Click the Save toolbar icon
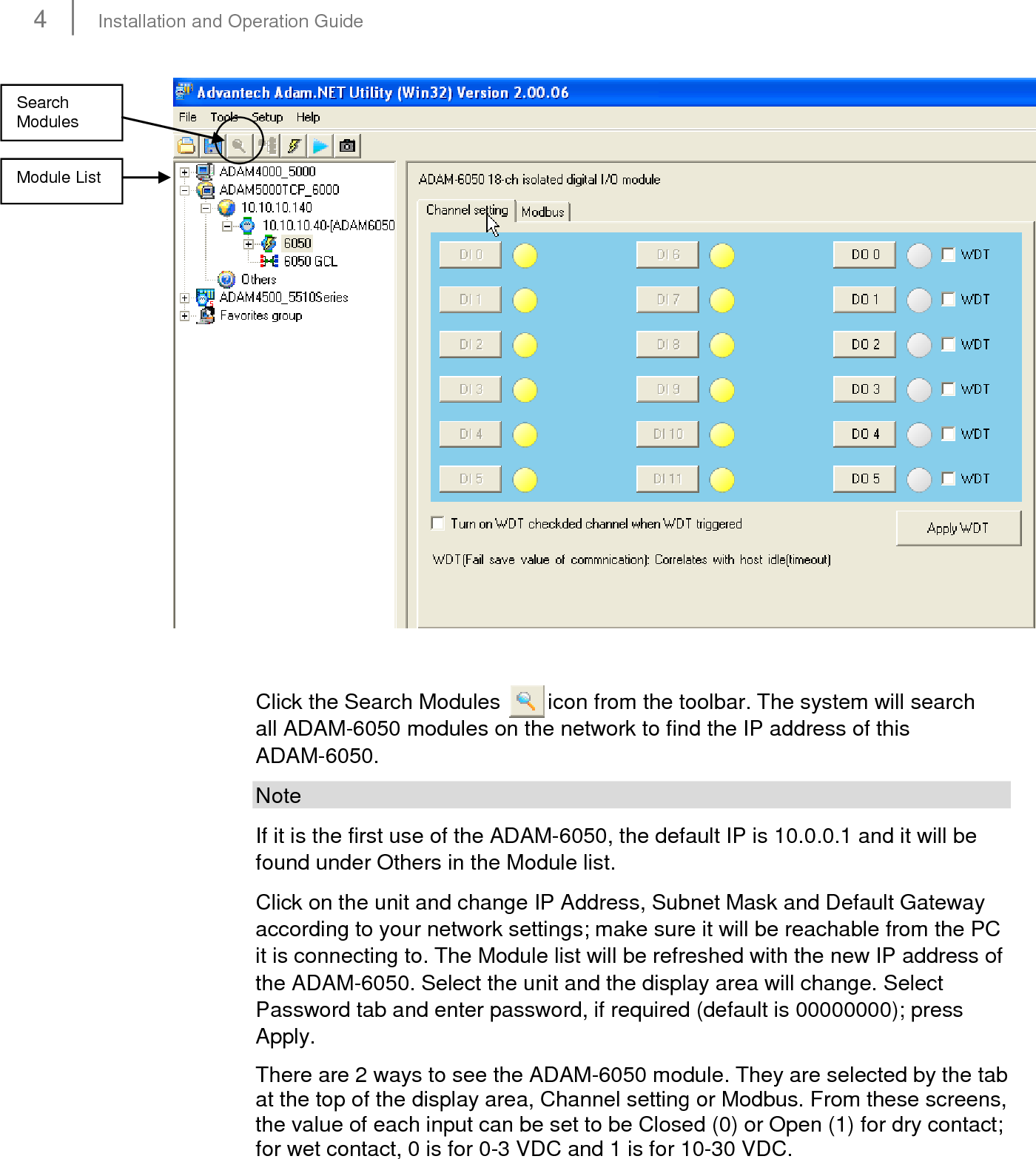 pos(212,145)
